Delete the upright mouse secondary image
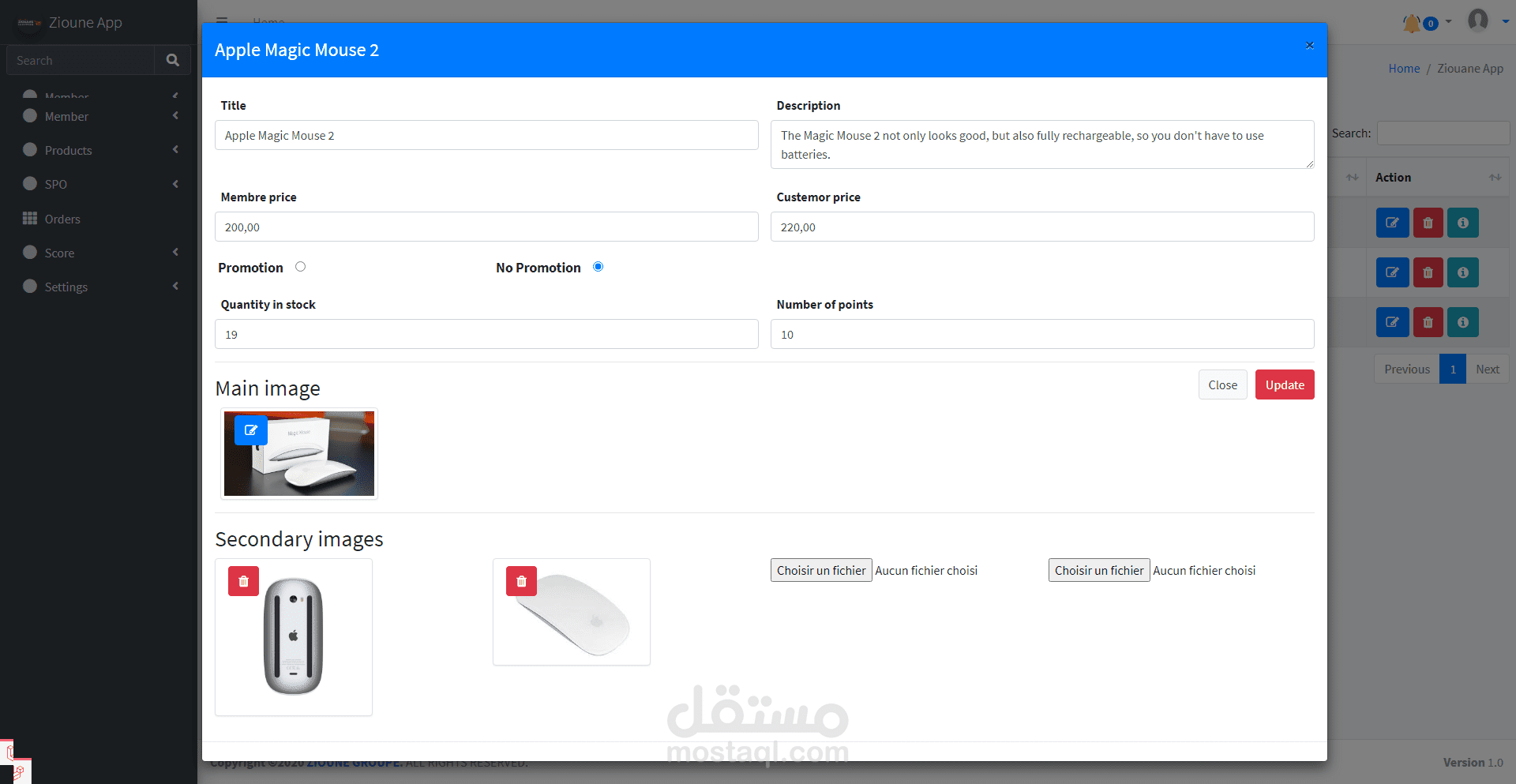 (x=243, y=581)
